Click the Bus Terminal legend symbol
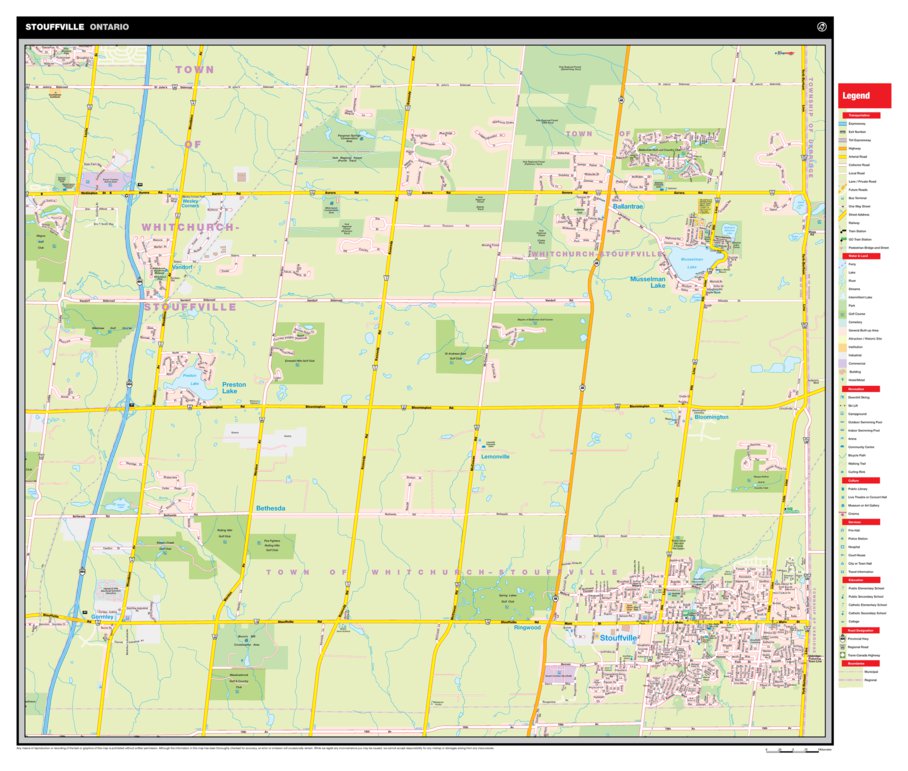Image resolution: width=908 pixels, height=771 pixels. pos(842,198)
